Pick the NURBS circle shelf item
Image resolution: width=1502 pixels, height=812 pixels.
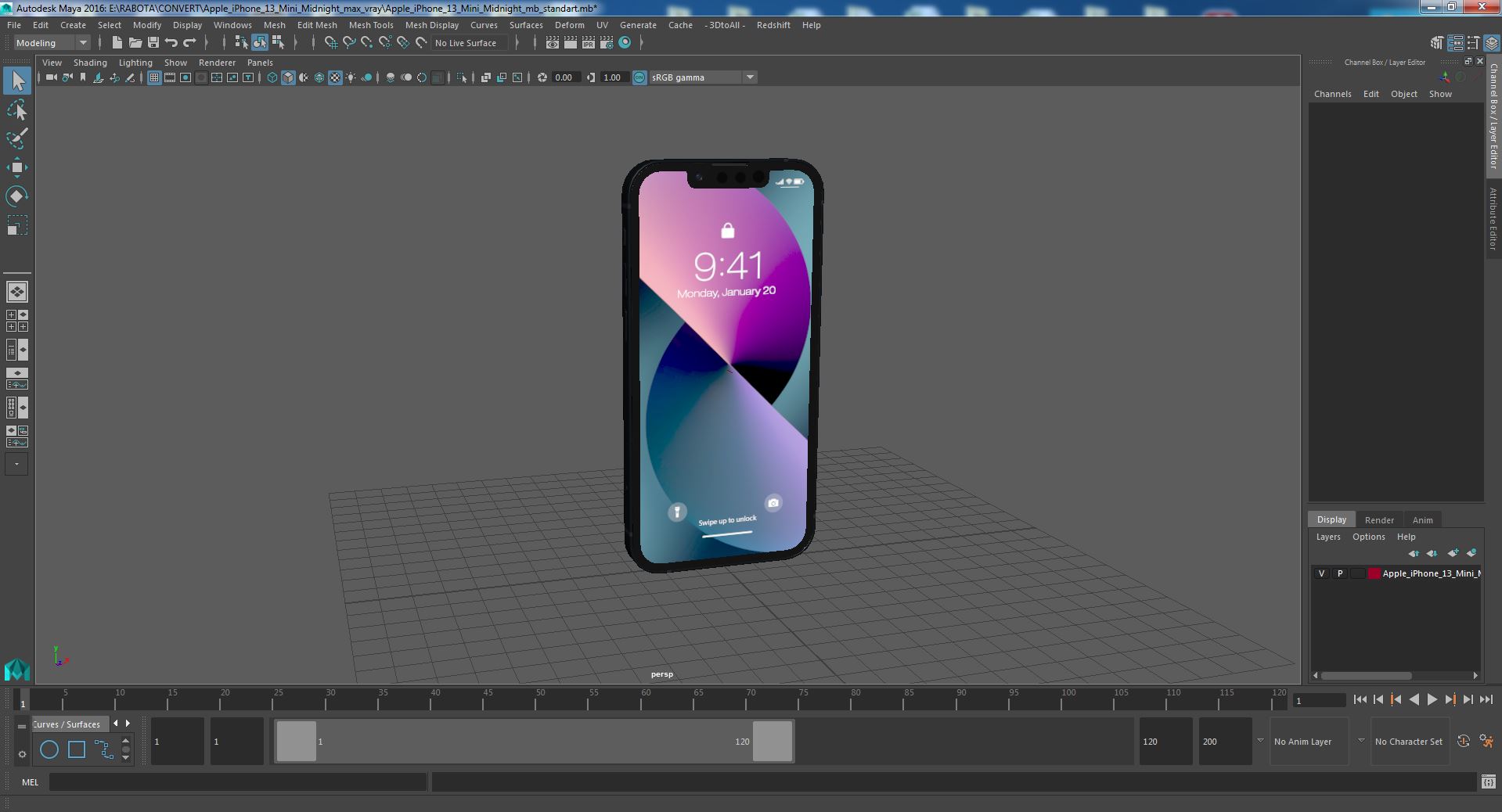[x=49, y=749]
